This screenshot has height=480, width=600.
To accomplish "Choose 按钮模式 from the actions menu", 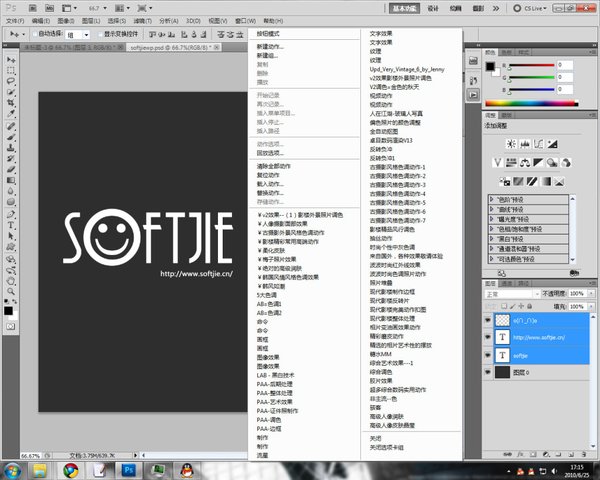I will tap(271, 34).
